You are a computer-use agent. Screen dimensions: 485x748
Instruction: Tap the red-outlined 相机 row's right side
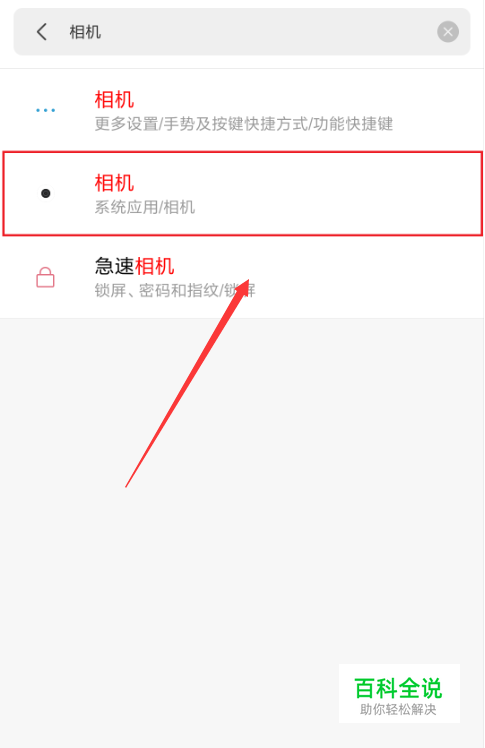[382, 193]
